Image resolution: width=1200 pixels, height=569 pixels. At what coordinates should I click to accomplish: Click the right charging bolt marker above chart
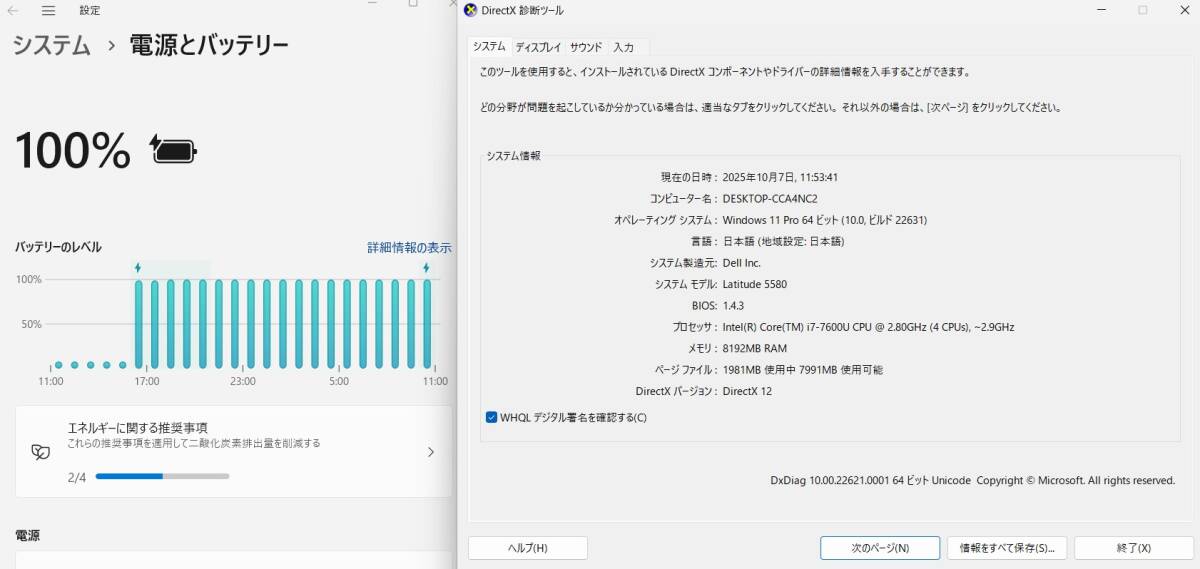tap(426, 268)
